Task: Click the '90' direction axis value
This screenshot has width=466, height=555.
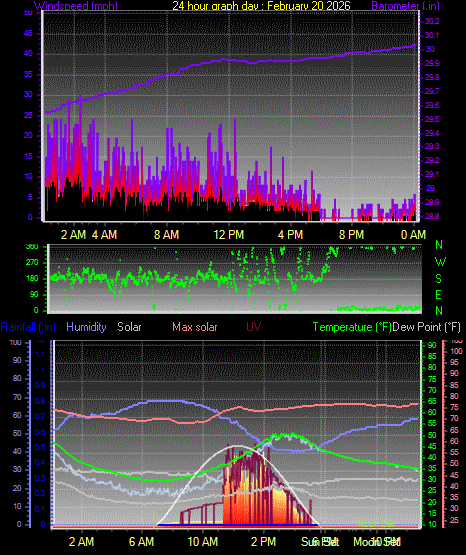Action: (x=34, y=294)
